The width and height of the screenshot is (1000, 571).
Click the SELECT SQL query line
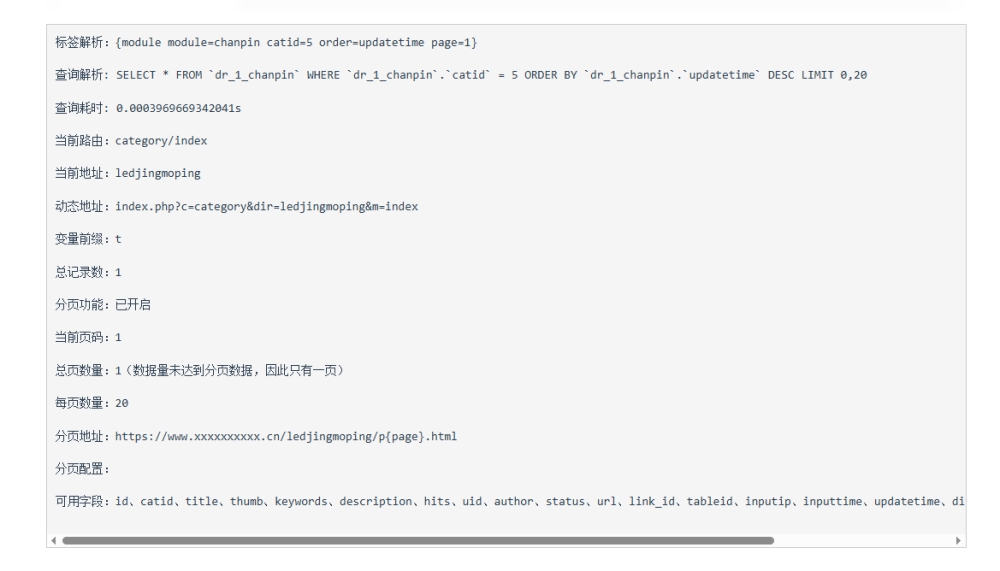coord(491,75)
